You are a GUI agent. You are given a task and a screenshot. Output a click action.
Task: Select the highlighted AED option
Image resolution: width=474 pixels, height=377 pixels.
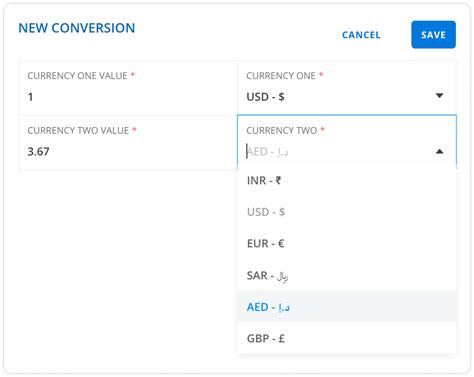coord(347,307)
